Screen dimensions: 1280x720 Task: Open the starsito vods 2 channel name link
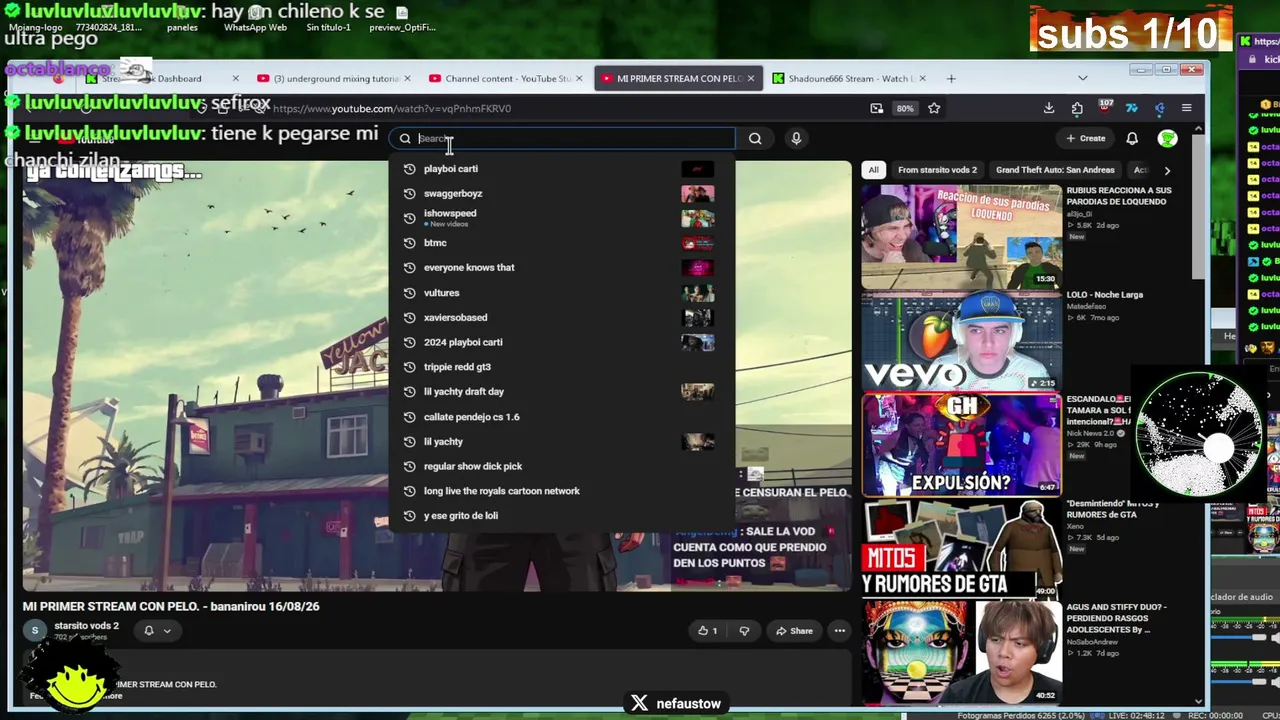86,626
